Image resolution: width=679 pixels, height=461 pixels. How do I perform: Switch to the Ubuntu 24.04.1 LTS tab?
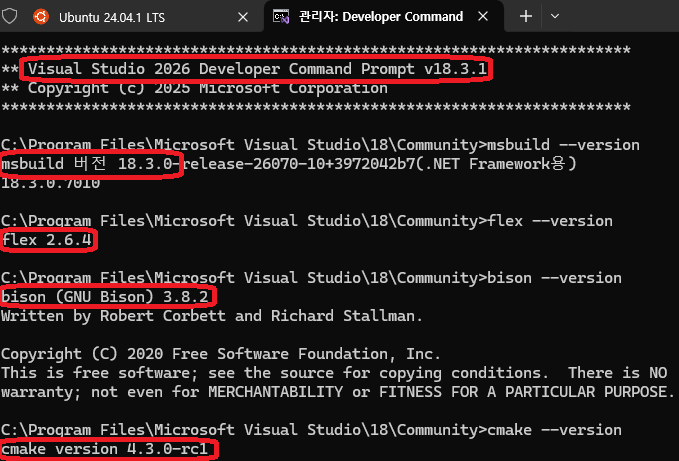point(141,16)
